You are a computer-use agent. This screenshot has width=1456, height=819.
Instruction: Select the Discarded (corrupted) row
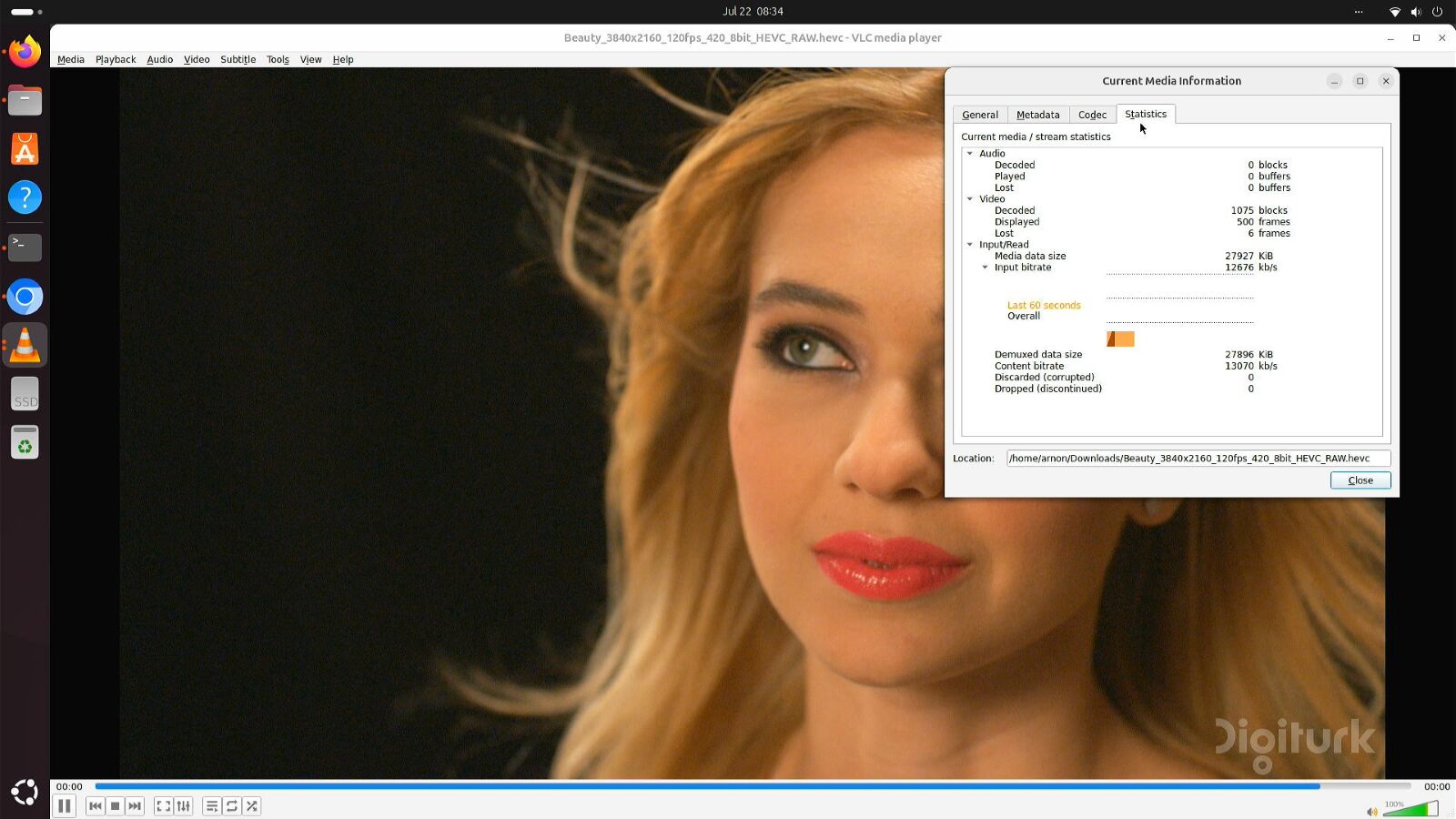[1172, 378]
